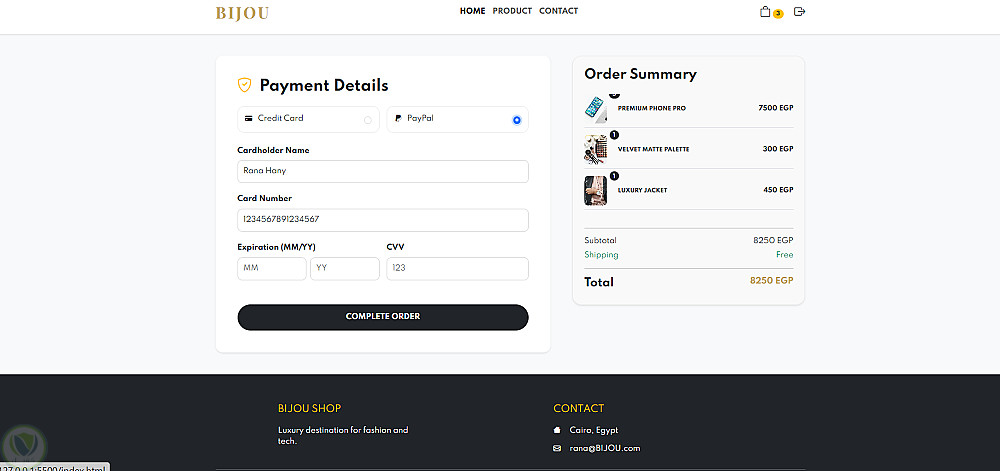The width and height of the screenshot is (1000, 471).
Task: Click the Velvet Matte Palette thumbnail
Action: [596, 150]
